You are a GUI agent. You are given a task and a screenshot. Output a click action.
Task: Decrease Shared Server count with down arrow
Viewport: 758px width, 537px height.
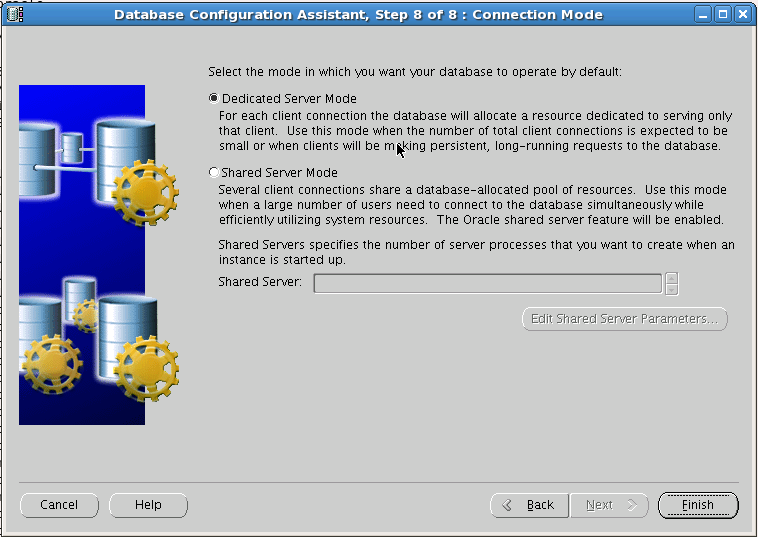click(672, 289)
